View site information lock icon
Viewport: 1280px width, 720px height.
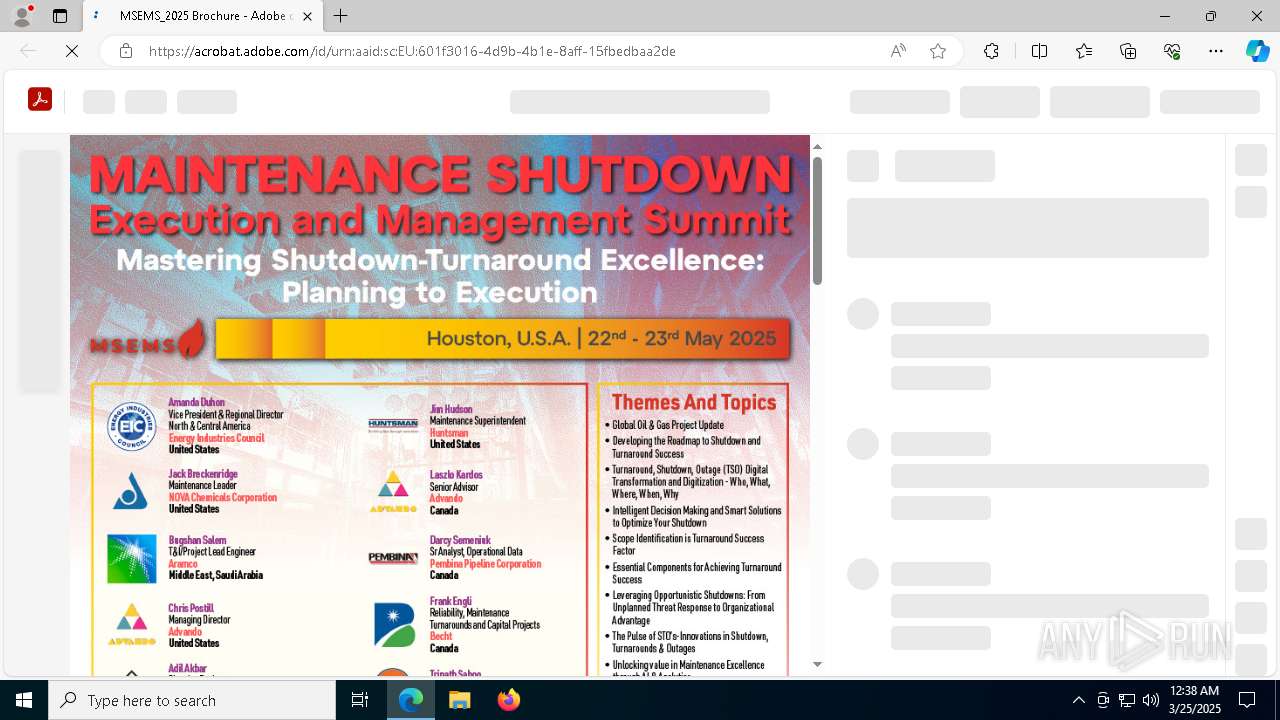click(126, 51)
